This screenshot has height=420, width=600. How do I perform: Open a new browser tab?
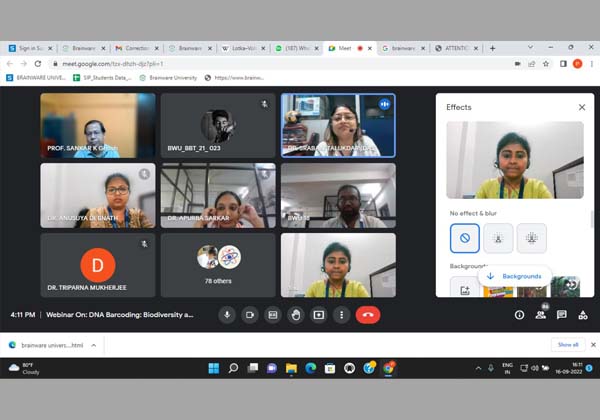(x=492, y=48)
